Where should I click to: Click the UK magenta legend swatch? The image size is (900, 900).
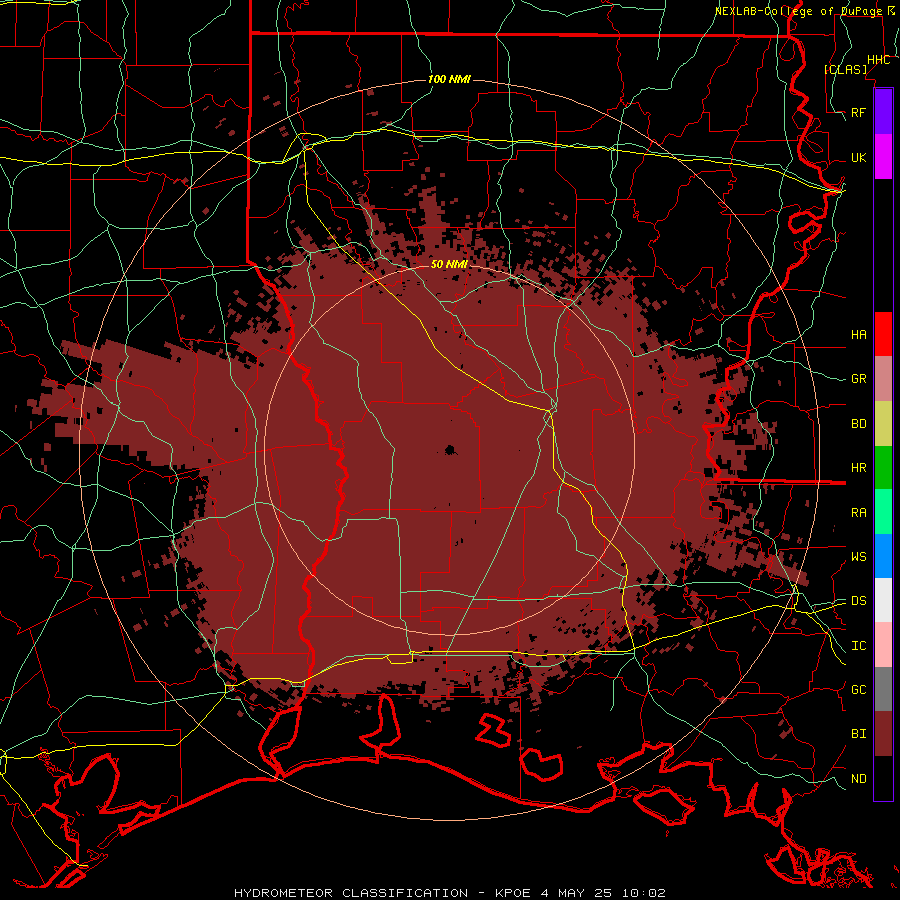[883, 157]
